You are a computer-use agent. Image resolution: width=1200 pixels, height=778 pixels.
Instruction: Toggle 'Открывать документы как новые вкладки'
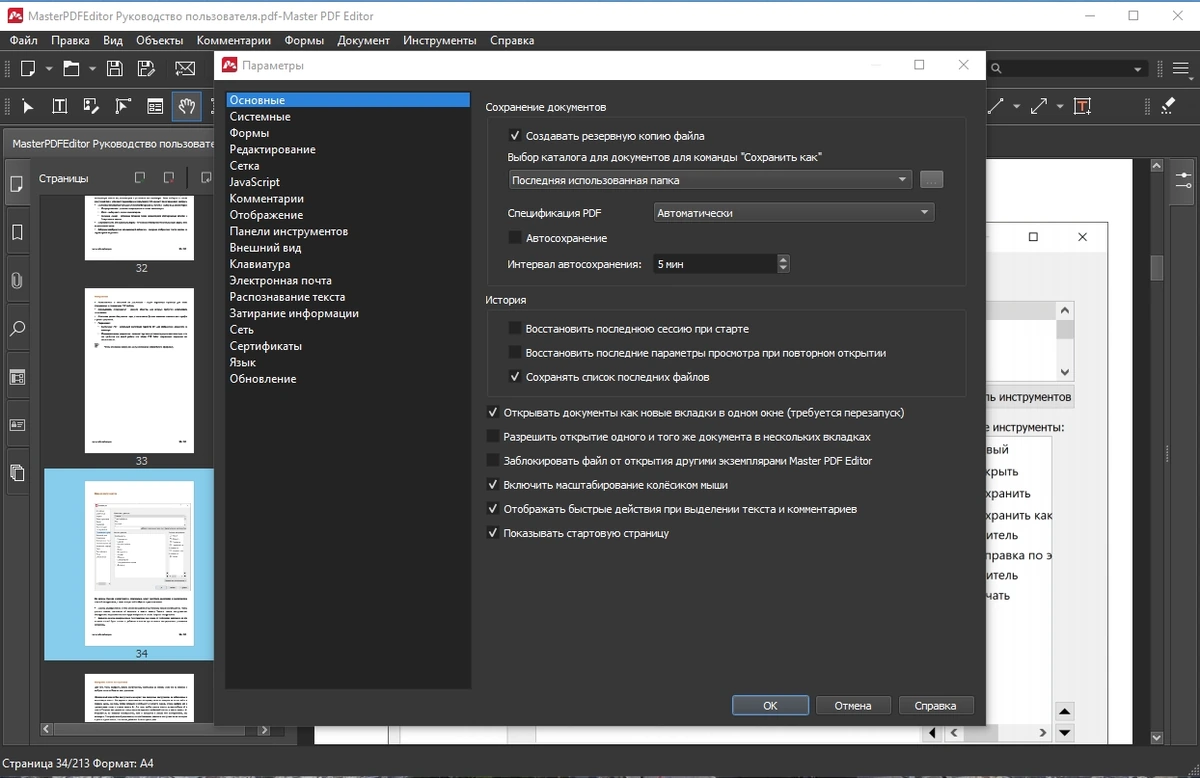[x=493, y=412]
